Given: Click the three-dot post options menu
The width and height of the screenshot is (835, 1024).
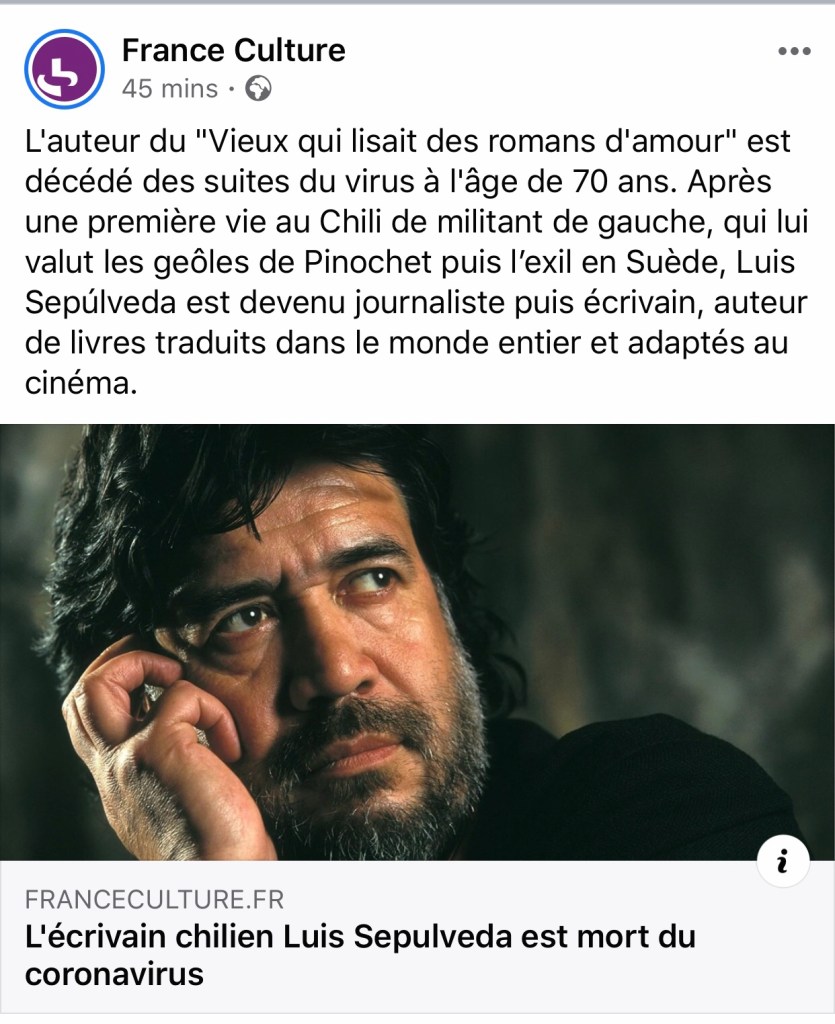Looking at the screenshot, I should point(794,51).
